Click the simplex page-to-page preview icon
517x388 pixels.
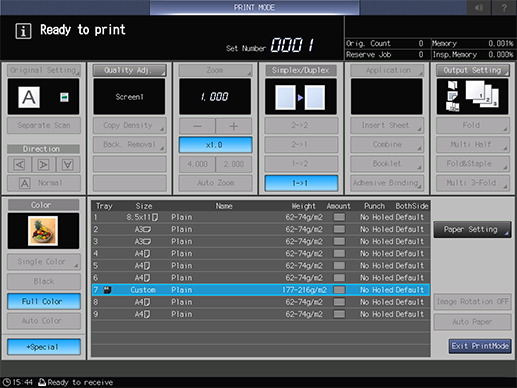click(301, 97)
